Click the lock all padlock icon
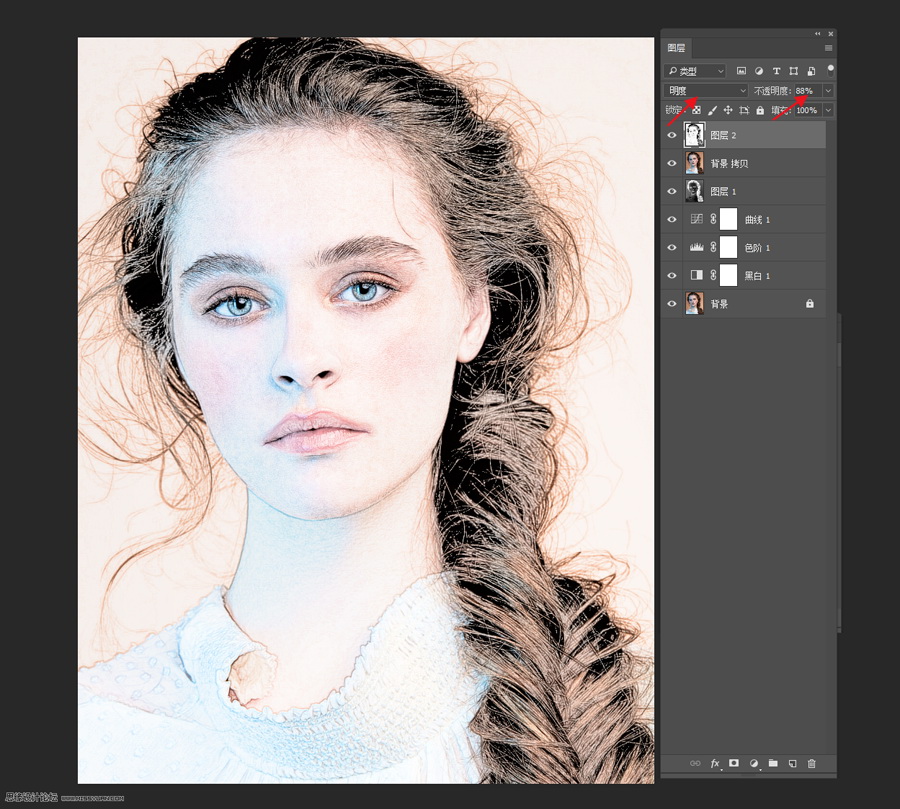 pos(760,110)
